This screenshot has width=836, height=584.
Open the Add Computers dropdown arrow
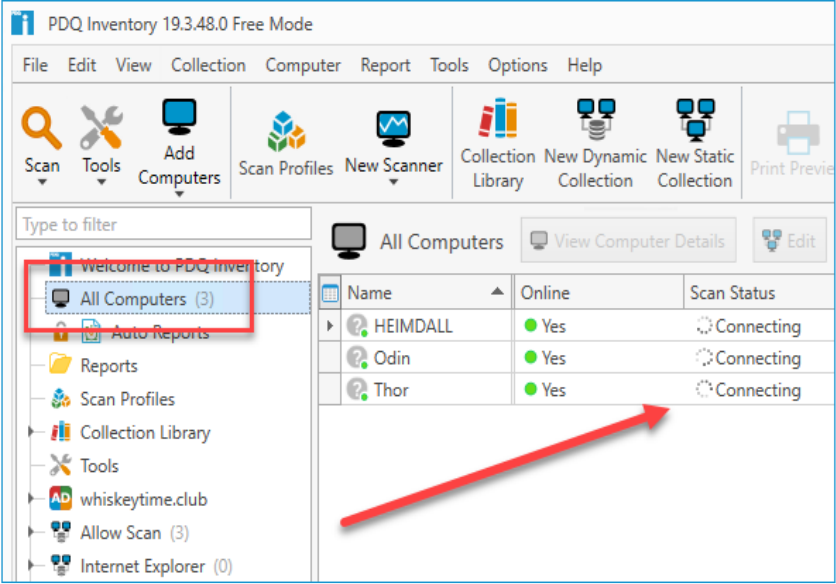point(179,195)
